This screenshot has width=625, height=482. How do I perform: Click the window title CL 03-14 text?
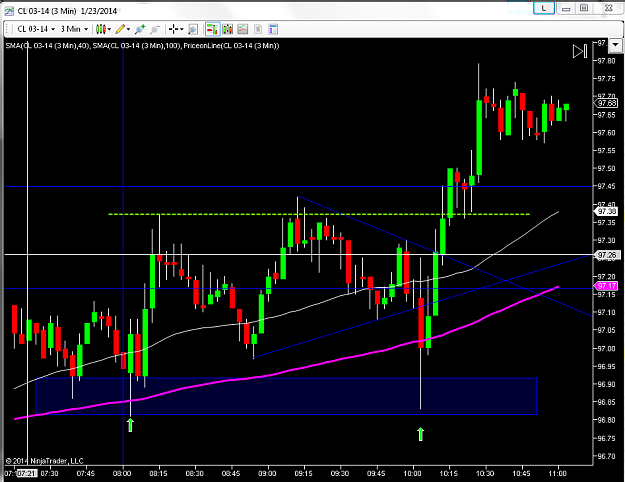[x=67, y=11]
